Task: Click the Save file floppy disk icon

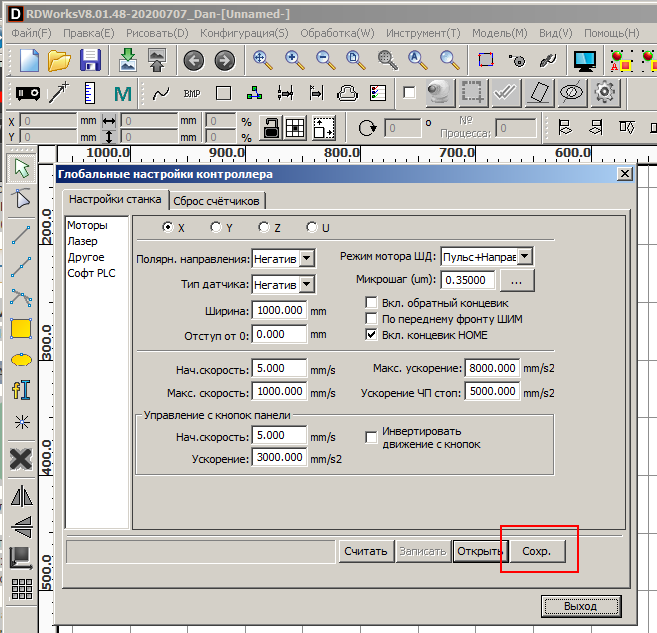Action: coord(90,60)
